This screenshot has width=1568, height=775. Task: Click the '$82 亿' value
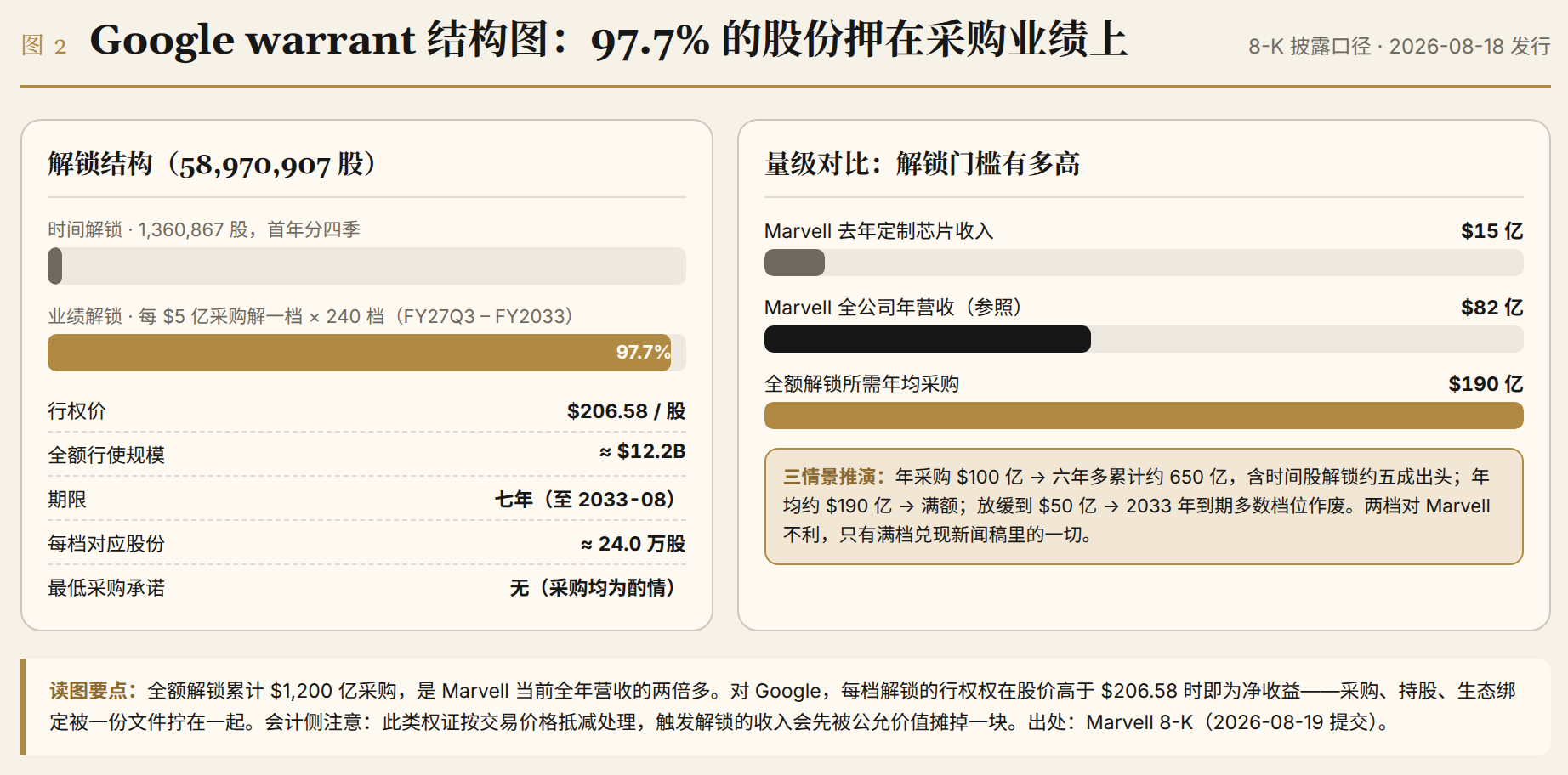[1491, 308]
